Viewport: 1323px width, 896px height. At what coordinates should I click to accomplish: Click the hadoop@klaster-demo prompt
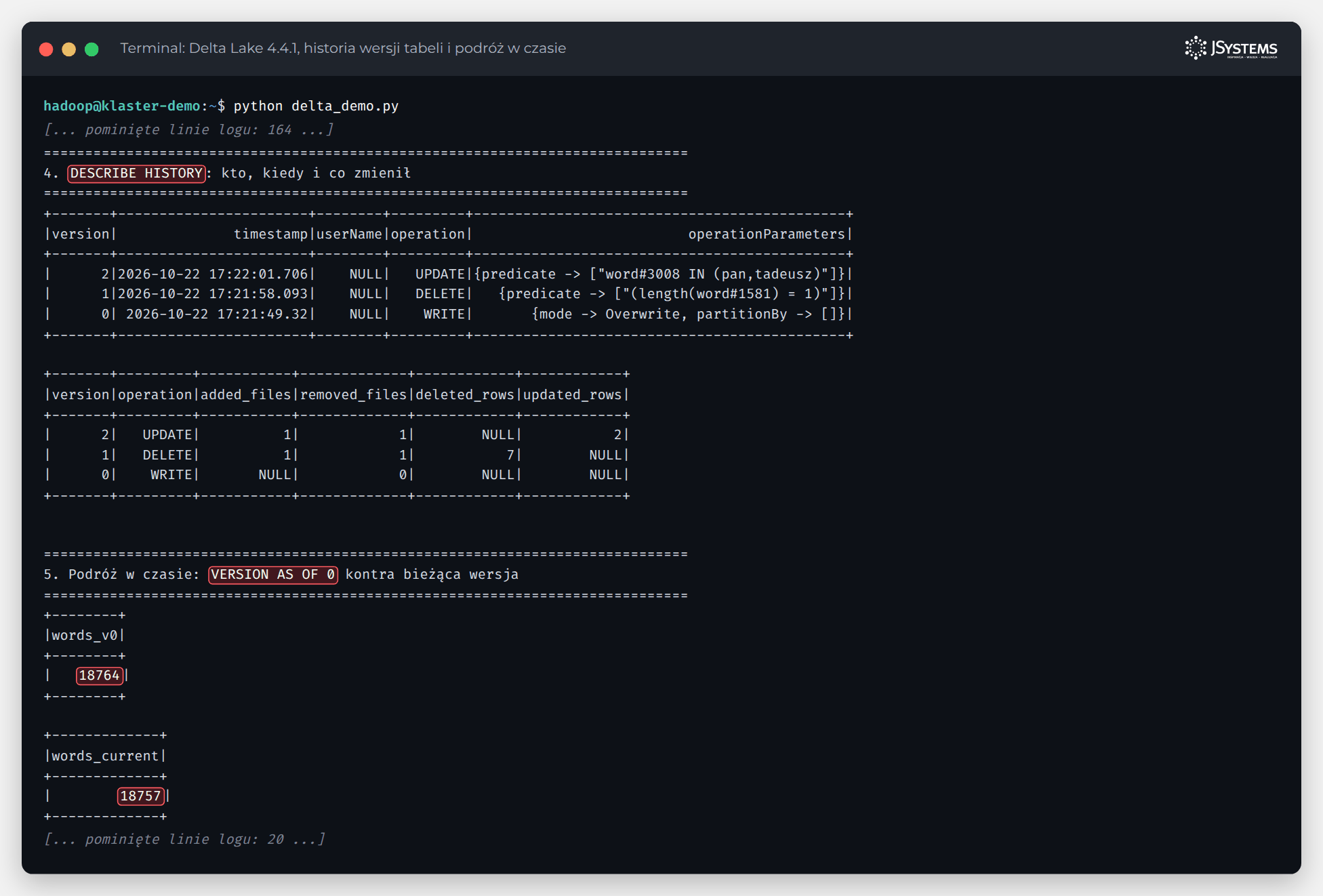pyautogui.click(x=122, y=106)
